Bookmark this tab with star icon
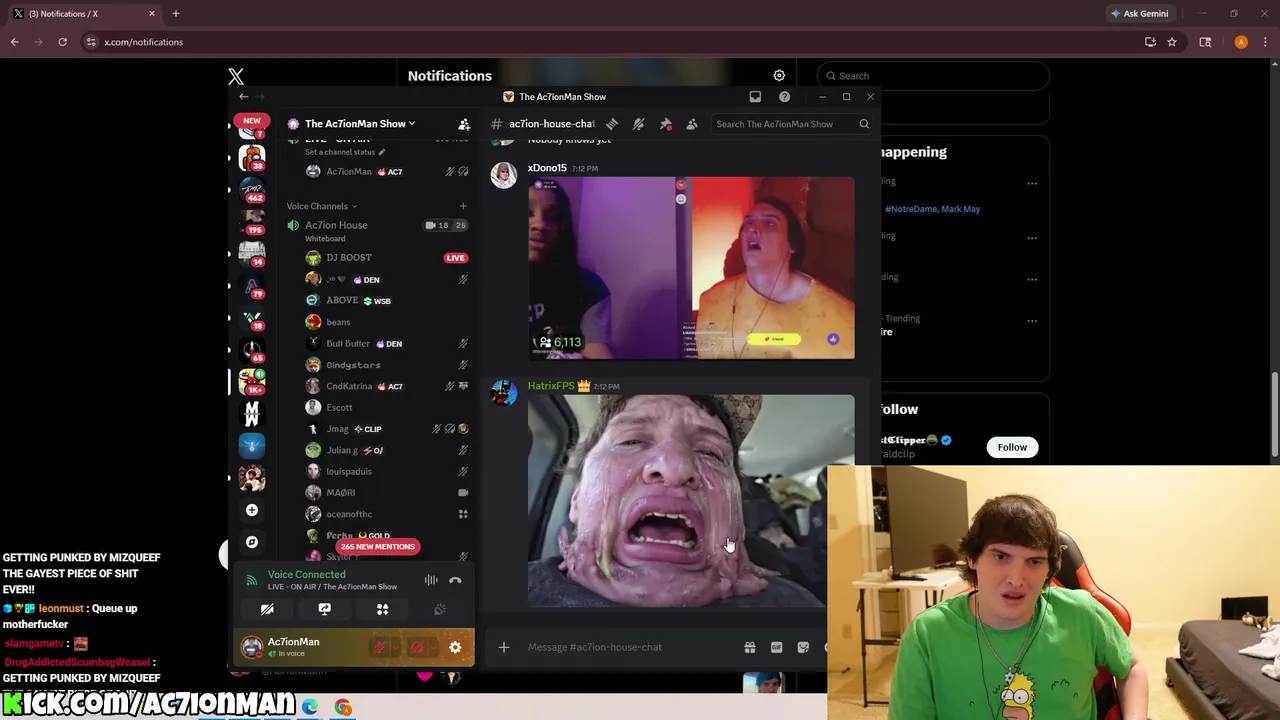Image resolution: width=1280 pixels, height=720 pixels. click(x=1172, y=42)
